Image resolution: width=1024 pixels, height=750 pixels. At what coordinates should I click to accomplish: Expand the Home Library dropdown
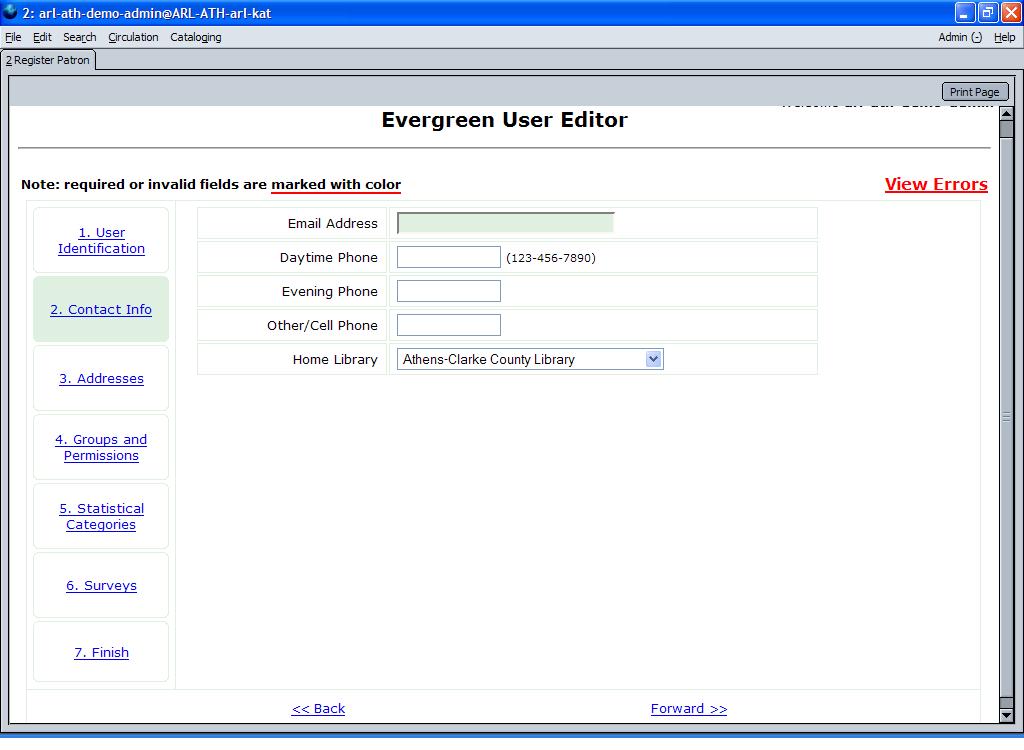653,359
